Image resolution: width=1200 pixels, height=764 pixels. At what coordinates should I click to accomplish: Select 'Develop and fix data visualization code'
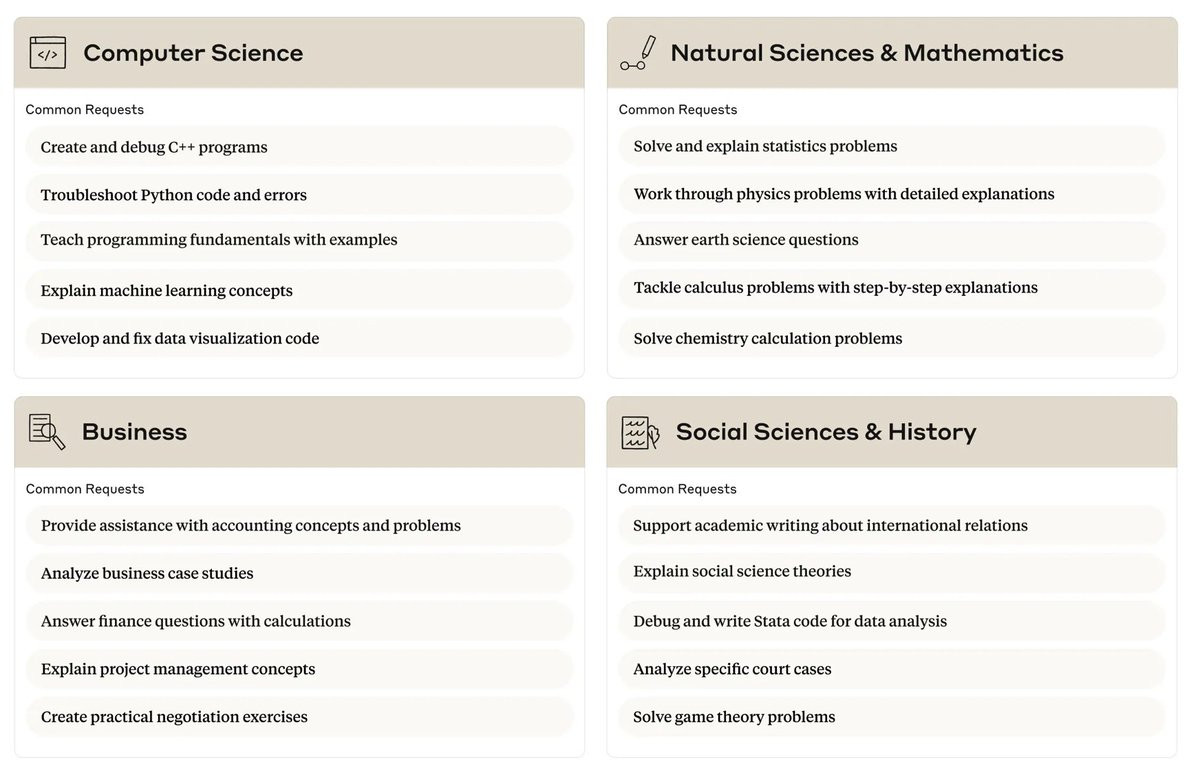180,339
